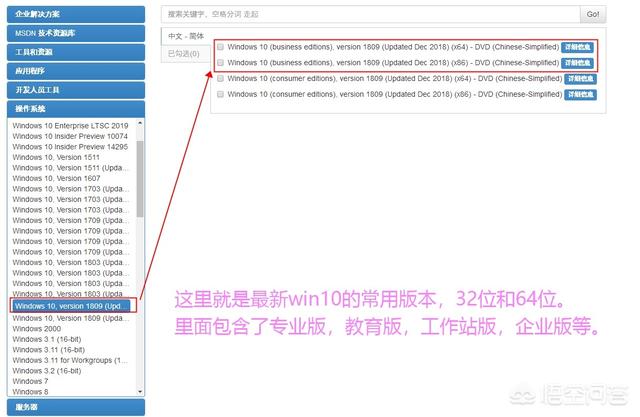Click the Go! search button
Viewport: 640px width, 417px height.
(593, 14)
